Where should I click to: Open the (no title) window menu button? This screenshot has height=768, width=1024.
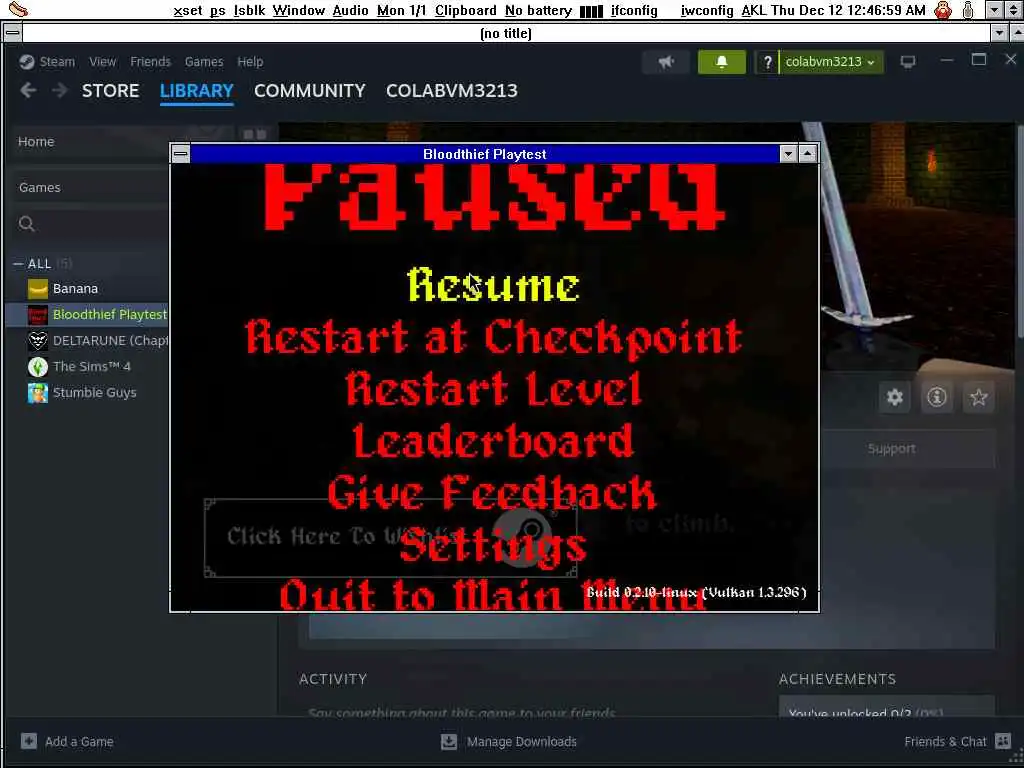point(12,33)
